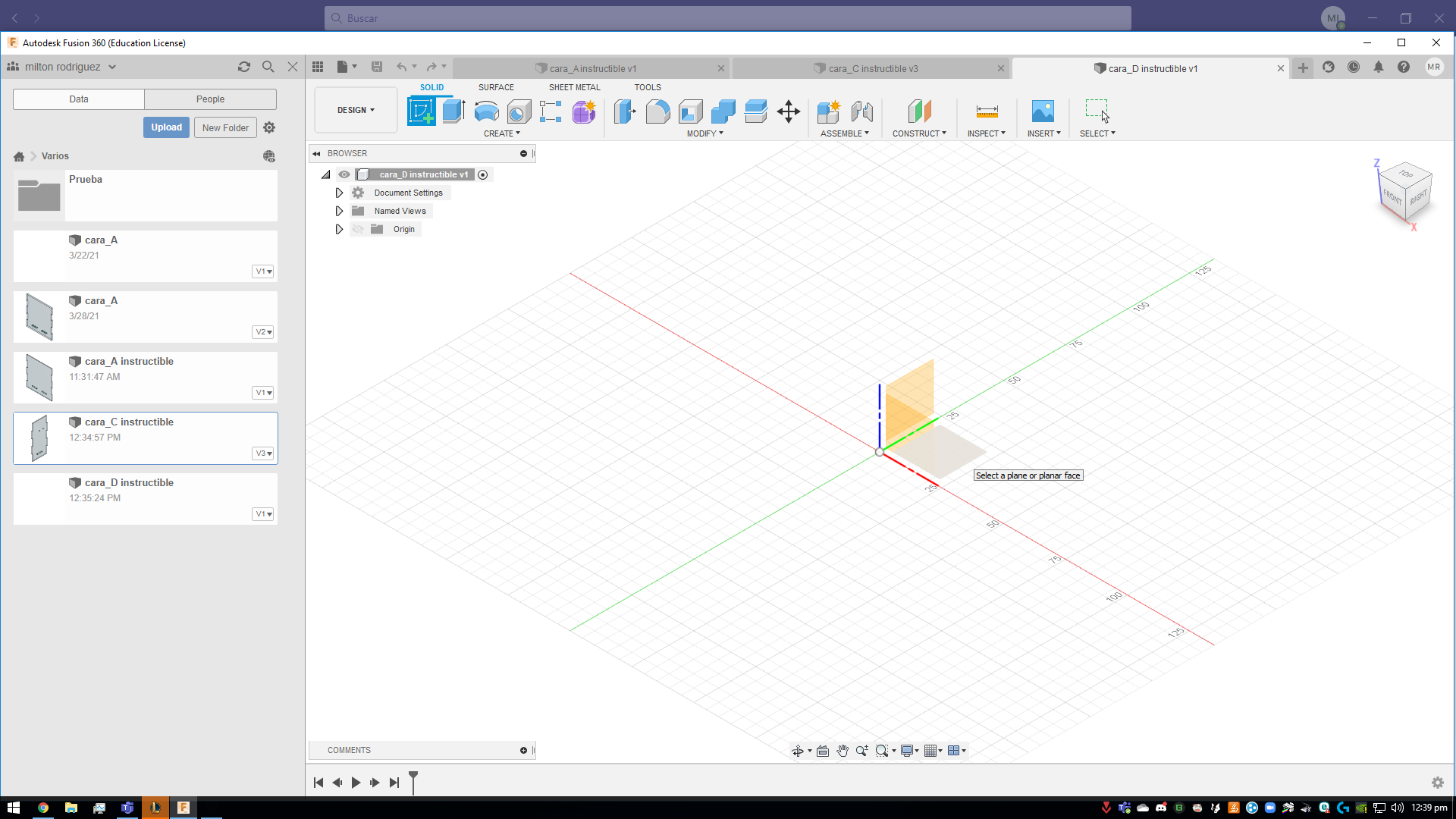
Task: Switch to the People tab
Action: (210, 99)
